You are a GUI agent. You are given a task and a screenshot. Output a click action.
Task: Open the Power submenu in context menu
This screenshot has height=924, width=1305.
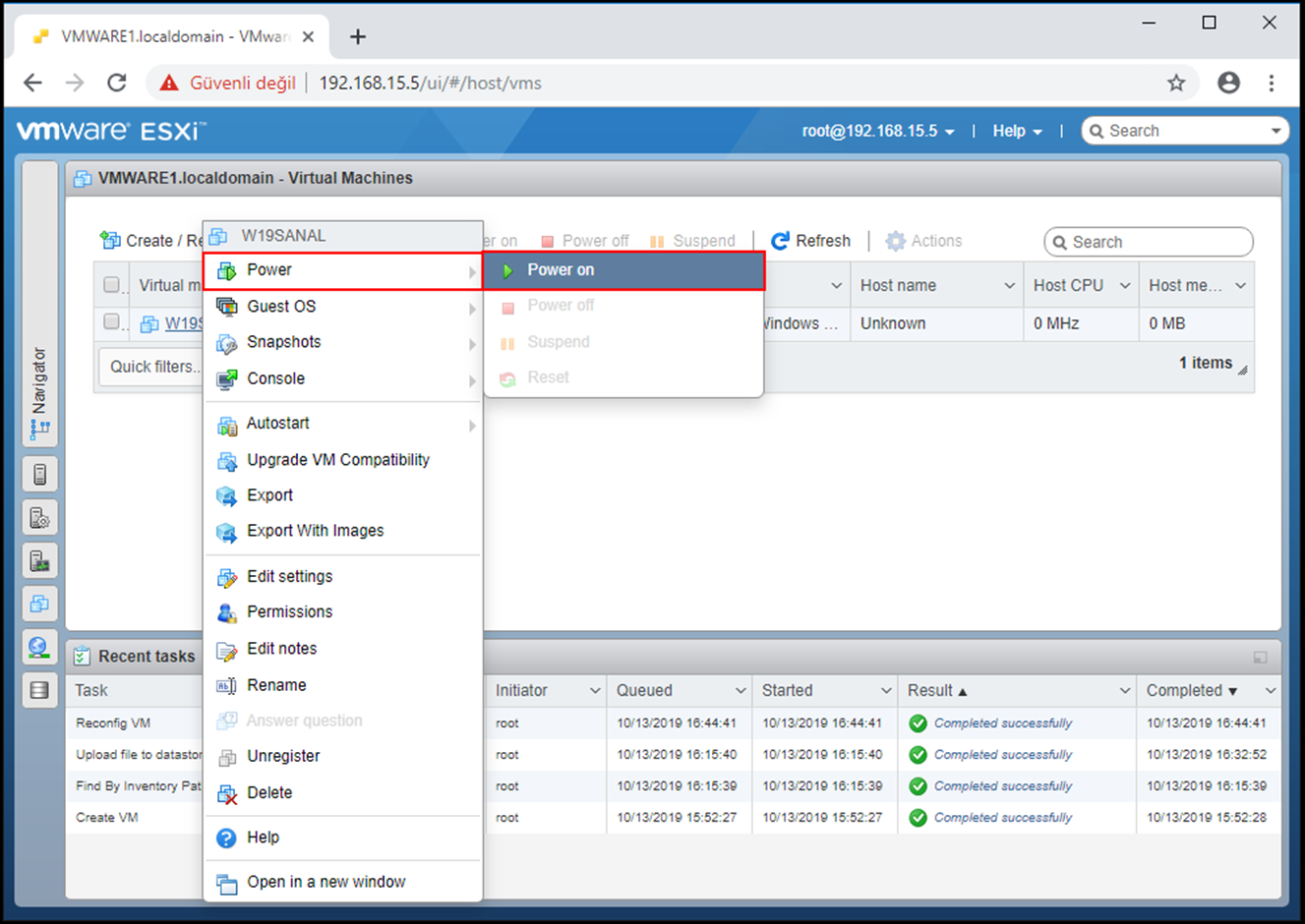click(x=342, y=270)
